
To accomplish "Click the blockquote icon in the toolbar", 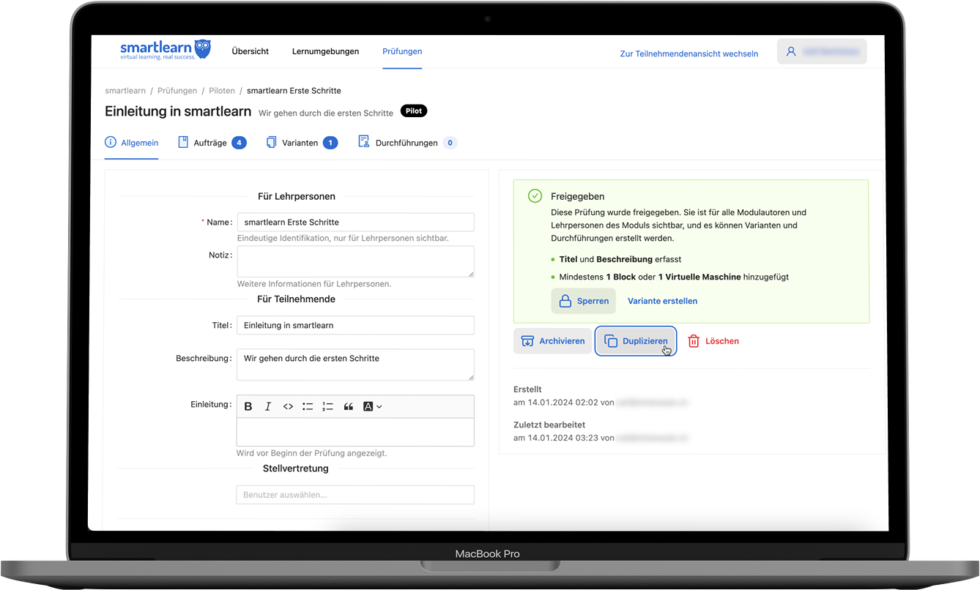I will 348,406.
